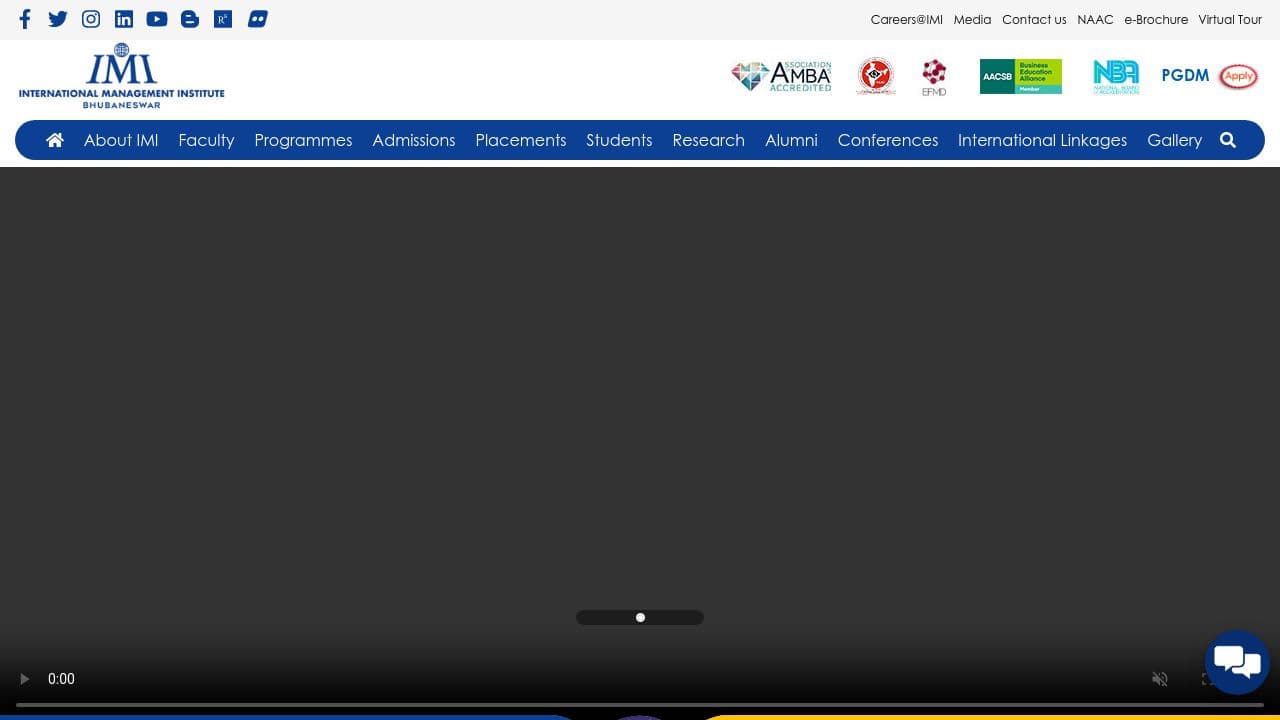The height and width of the screenshot is (720, 1280).
Task: Play the homepage video
Action: click(25, 679)
